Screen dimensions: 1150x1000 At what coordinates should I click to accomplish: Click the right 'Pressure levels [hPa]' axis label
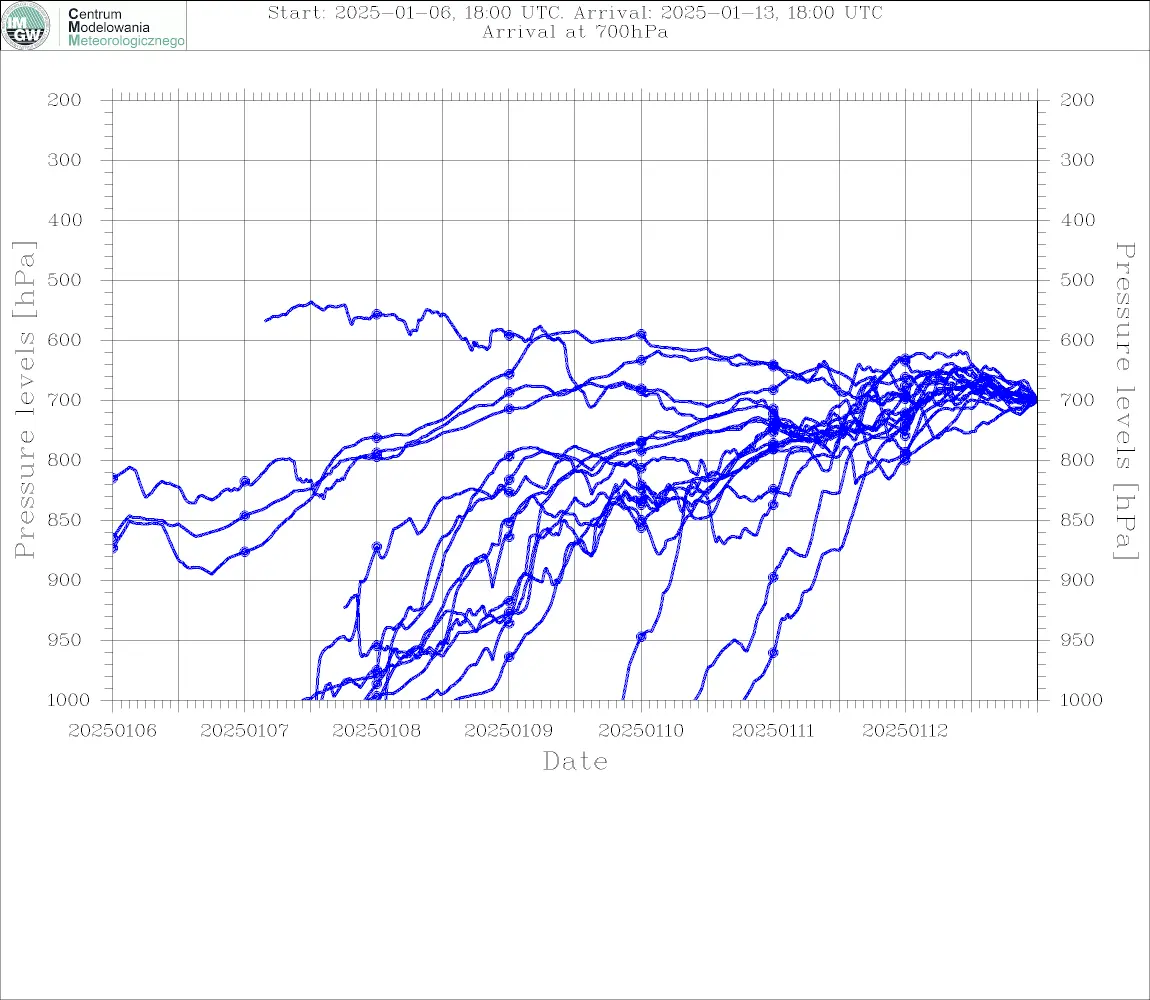coord(1125,401)
